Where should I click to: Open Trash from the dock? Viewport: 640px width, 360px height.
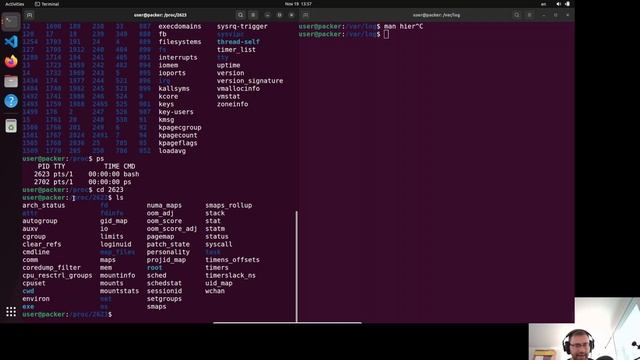click(x=11, y=126)
